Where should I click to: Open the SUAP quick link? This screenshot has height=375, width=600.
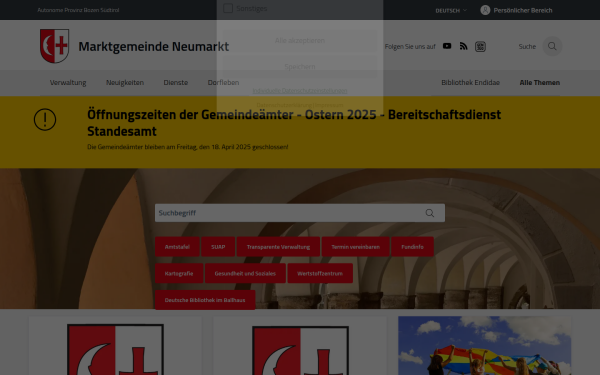click(218, 247)
